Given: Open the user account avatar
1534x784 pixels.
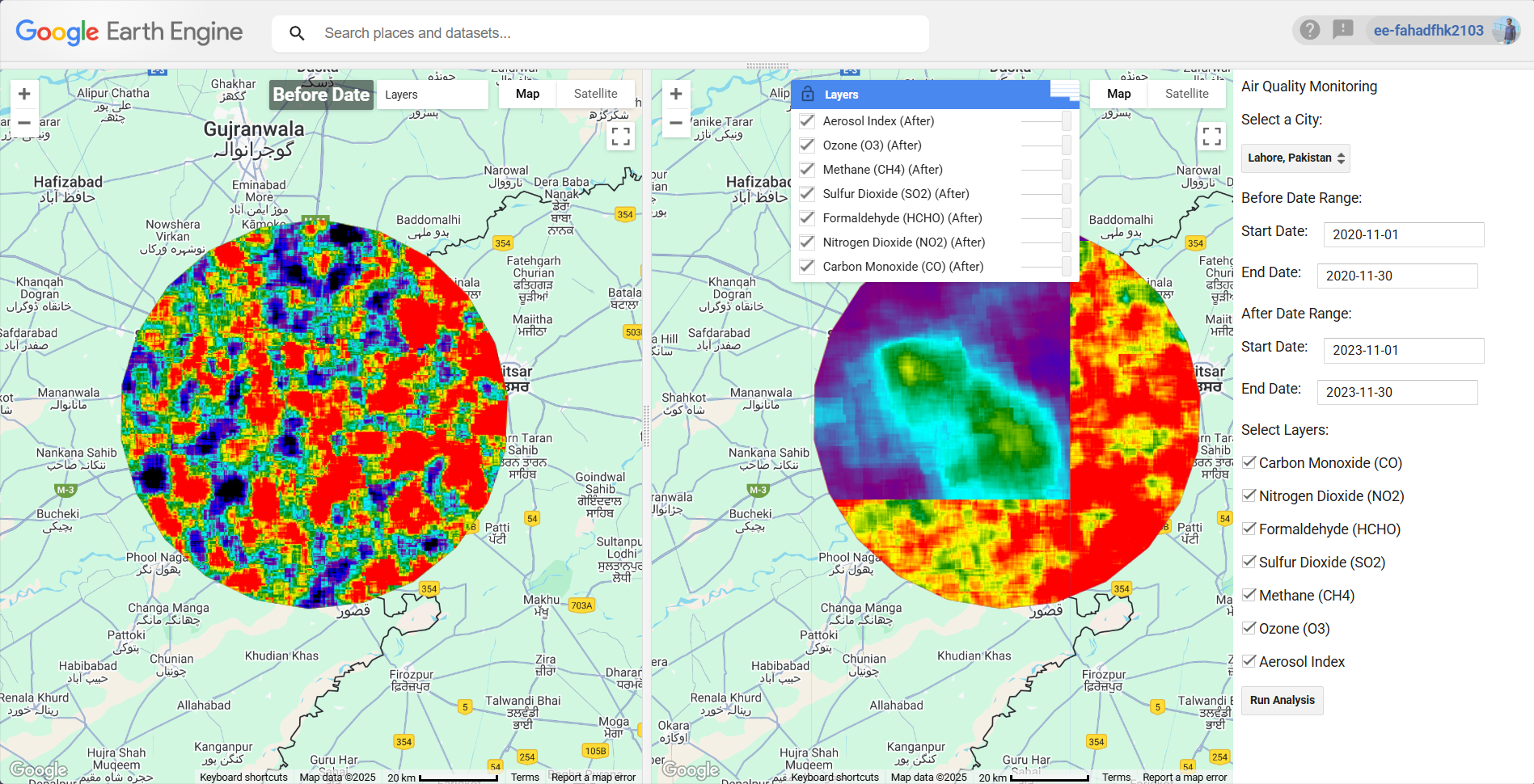Looking at the screenshot, I should coord(1506,31).
